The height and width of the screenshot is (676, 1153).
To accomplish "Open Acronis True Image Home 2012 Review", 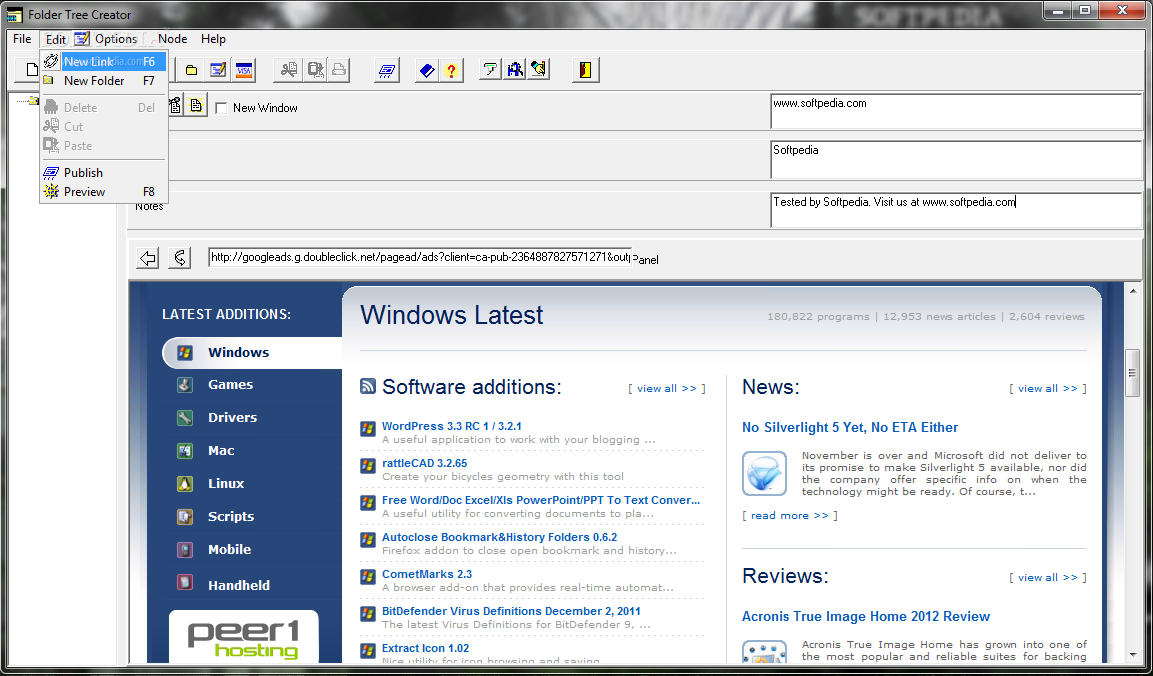I will coord(865,616).
